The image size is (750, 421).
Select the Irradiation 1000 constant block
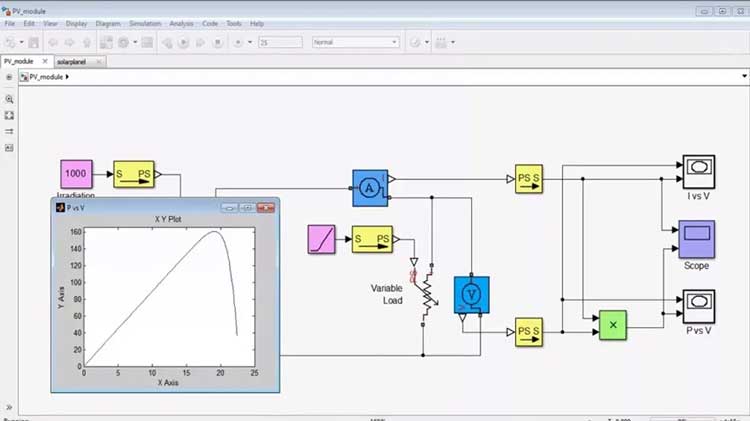point(76,174)
